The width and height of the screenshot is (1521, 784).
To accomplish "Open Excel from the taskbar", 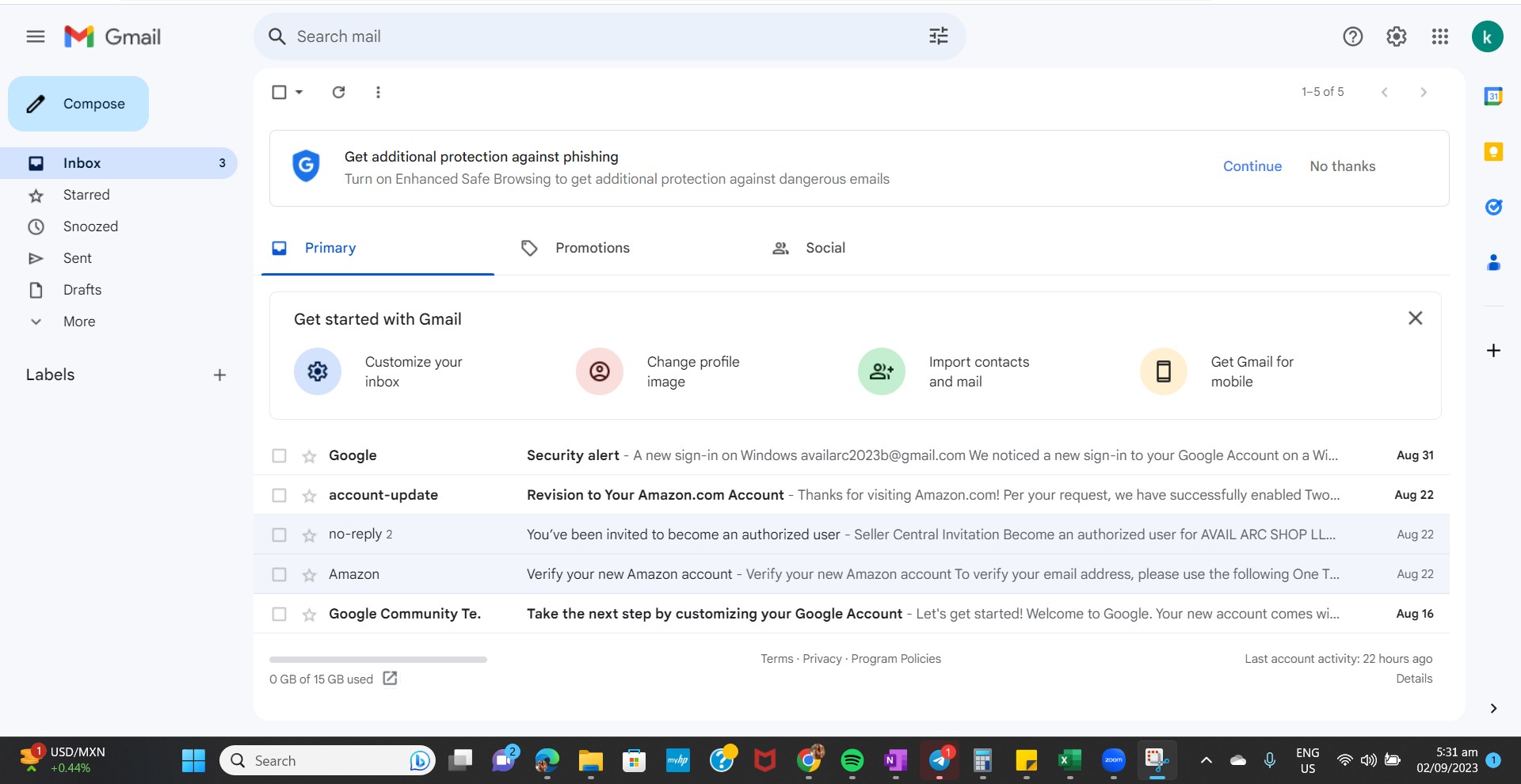I will pos(1069,761).
